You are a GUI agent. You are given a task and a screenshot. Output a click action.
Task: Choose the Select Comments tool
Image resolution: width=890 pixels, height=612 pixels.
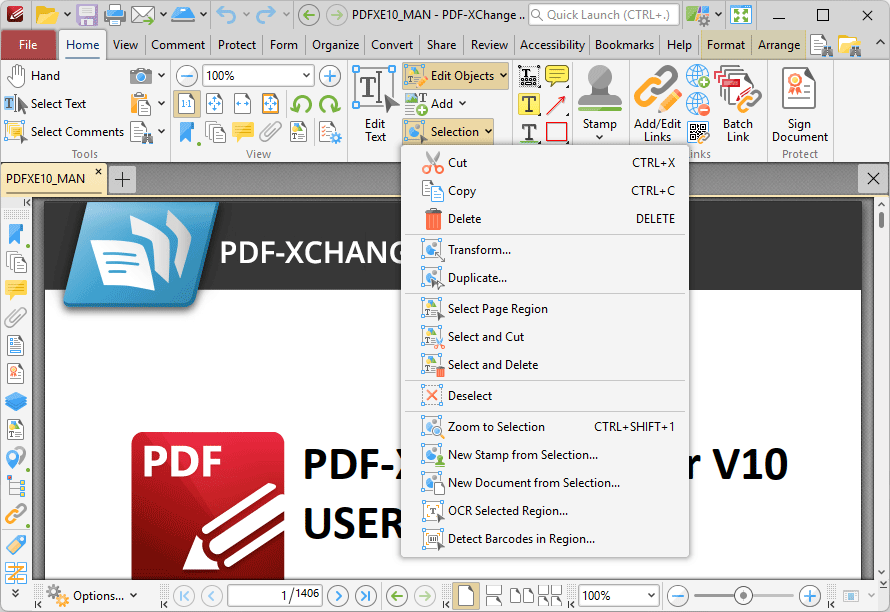click(64, 132)
